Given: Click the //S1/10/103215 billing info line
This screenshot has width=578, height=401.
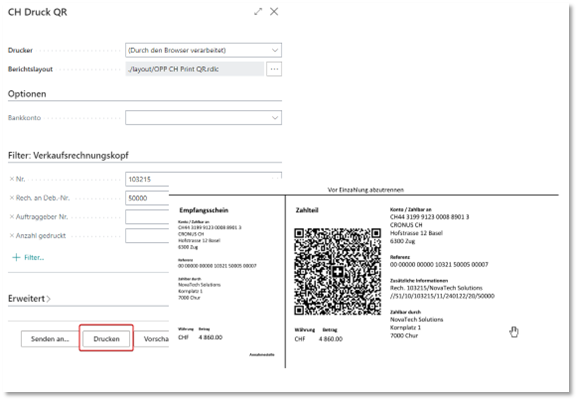Looking at the screenshot, I should pyautogui.click(x=442, y=296).
